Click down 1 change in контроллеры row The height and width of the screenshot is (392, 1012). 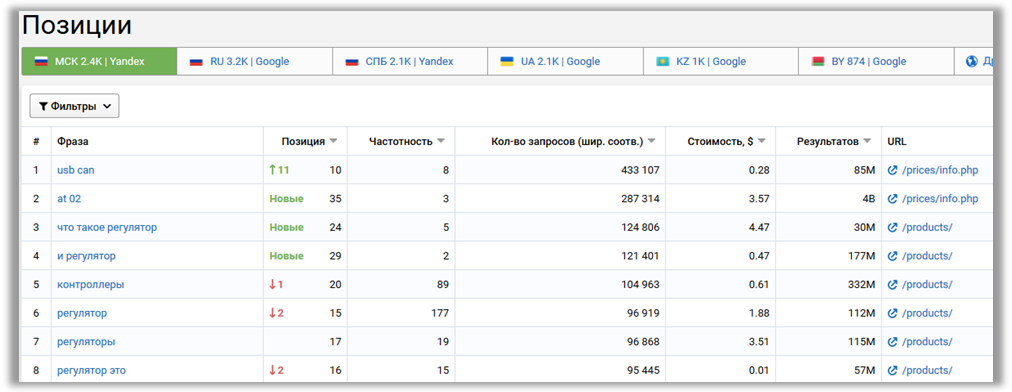point(276,285)
